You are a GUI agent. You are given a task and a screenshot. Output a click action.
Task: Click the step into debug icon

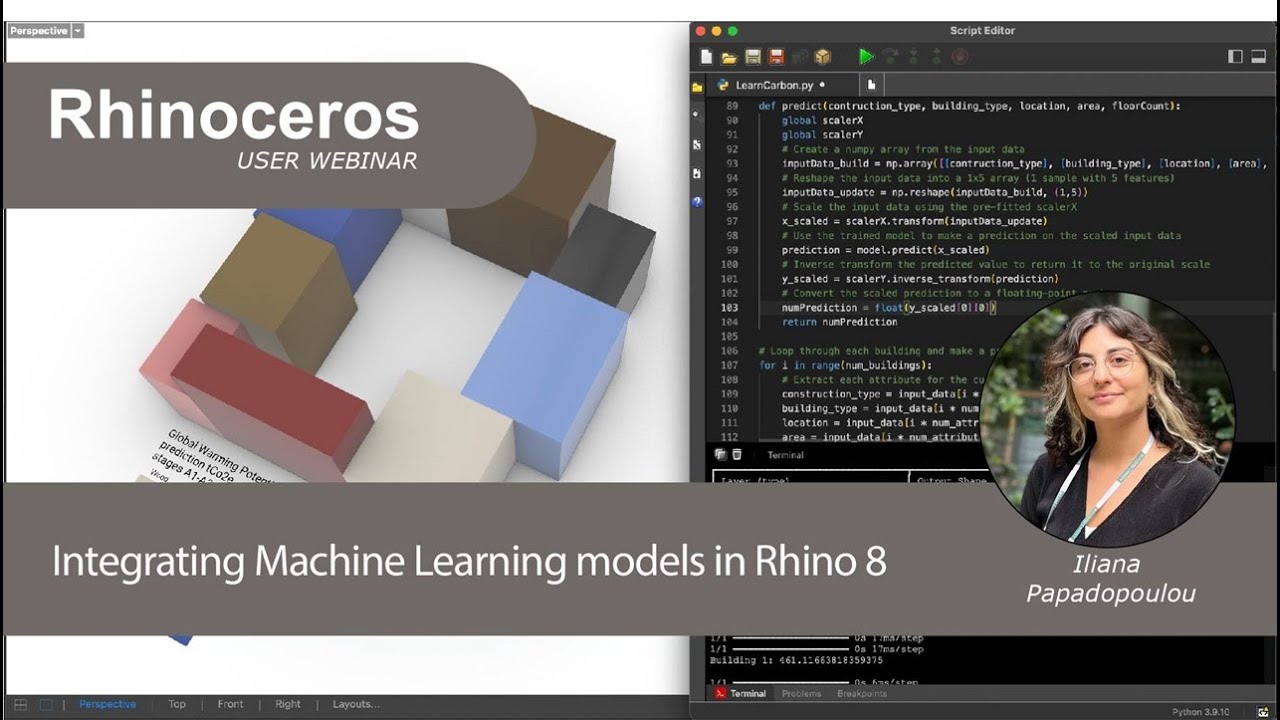[913, 57]
